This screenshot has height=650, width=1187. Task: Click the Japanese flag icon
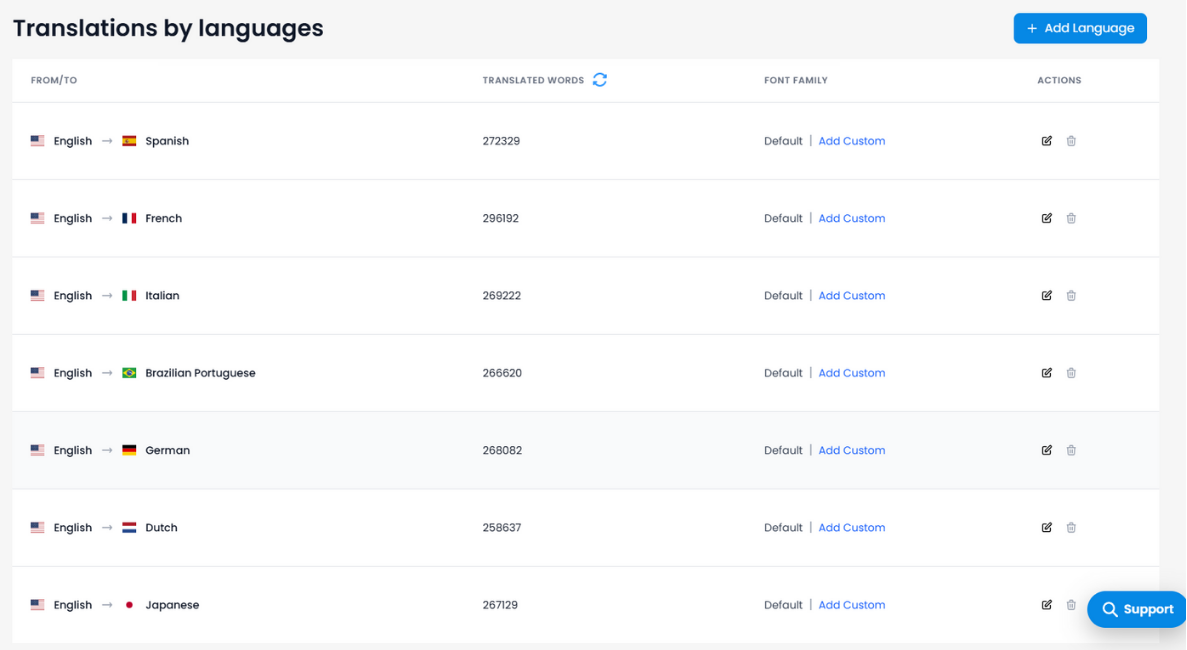click(128, 604)
